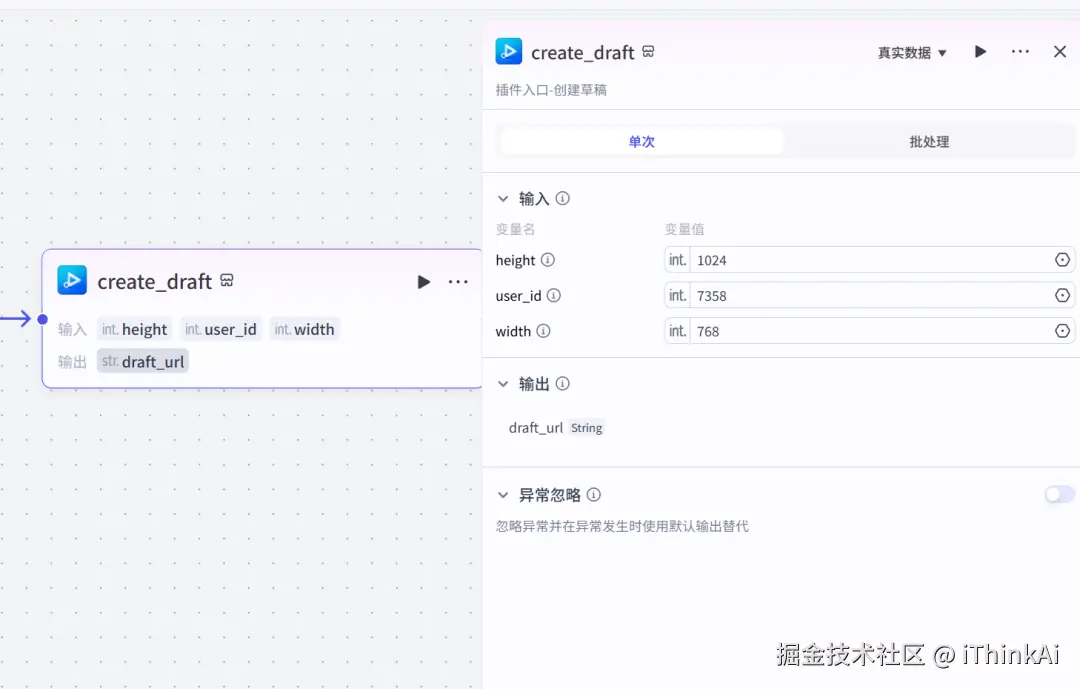Image resolution: width=1080 pixels, height=689 pixels.
Task: Click the info icon next to 异常忽略
Action: coord(594,494)
